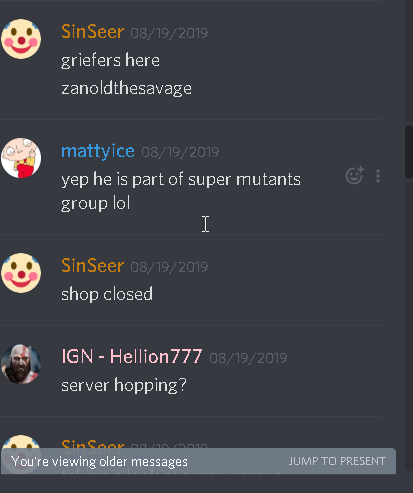Image resolution: width=413 pixels, height=493 pixels.
Task: Click the partially hidden SinSeer avatar at bottom
Action: click(x=21, y=442)
